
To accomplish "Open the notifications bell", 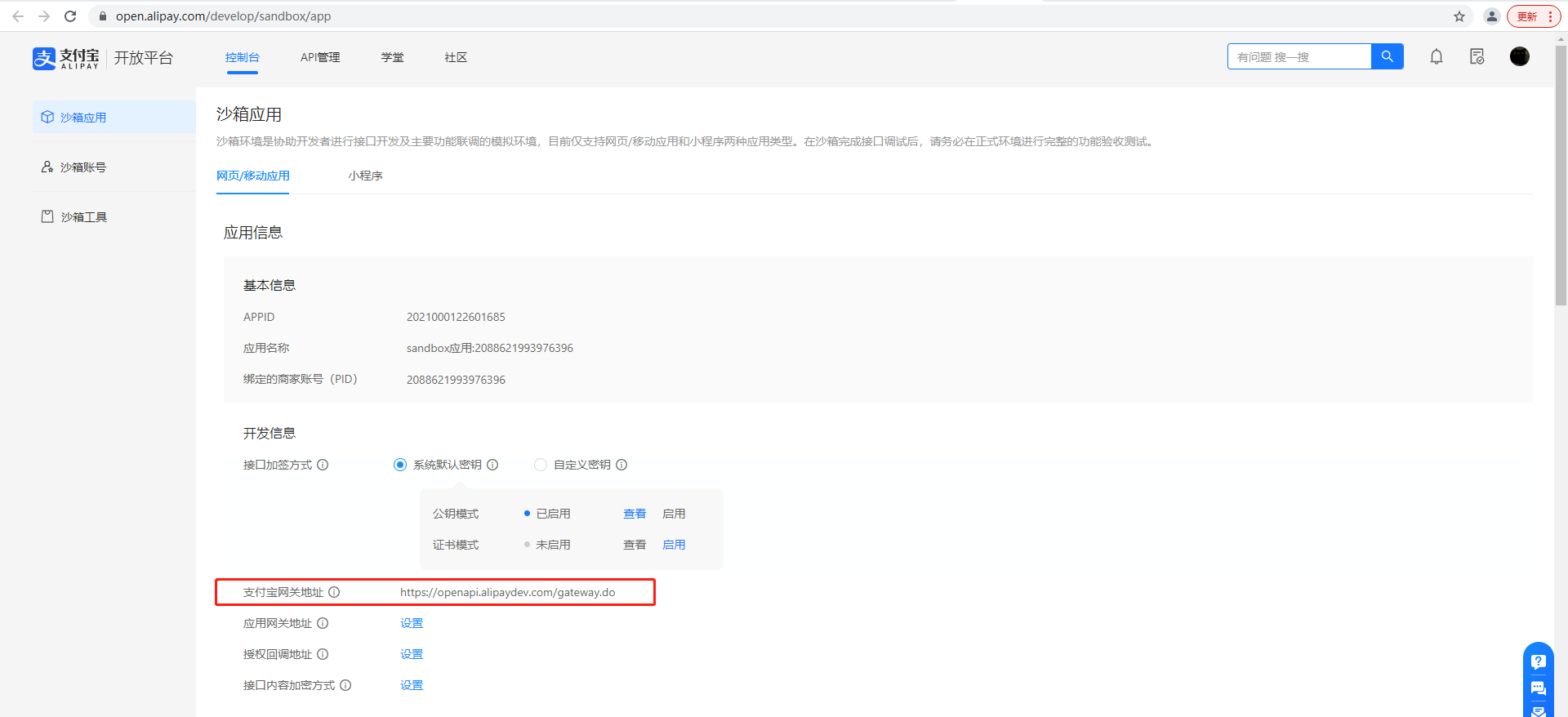I will (x=1437, y=56).
